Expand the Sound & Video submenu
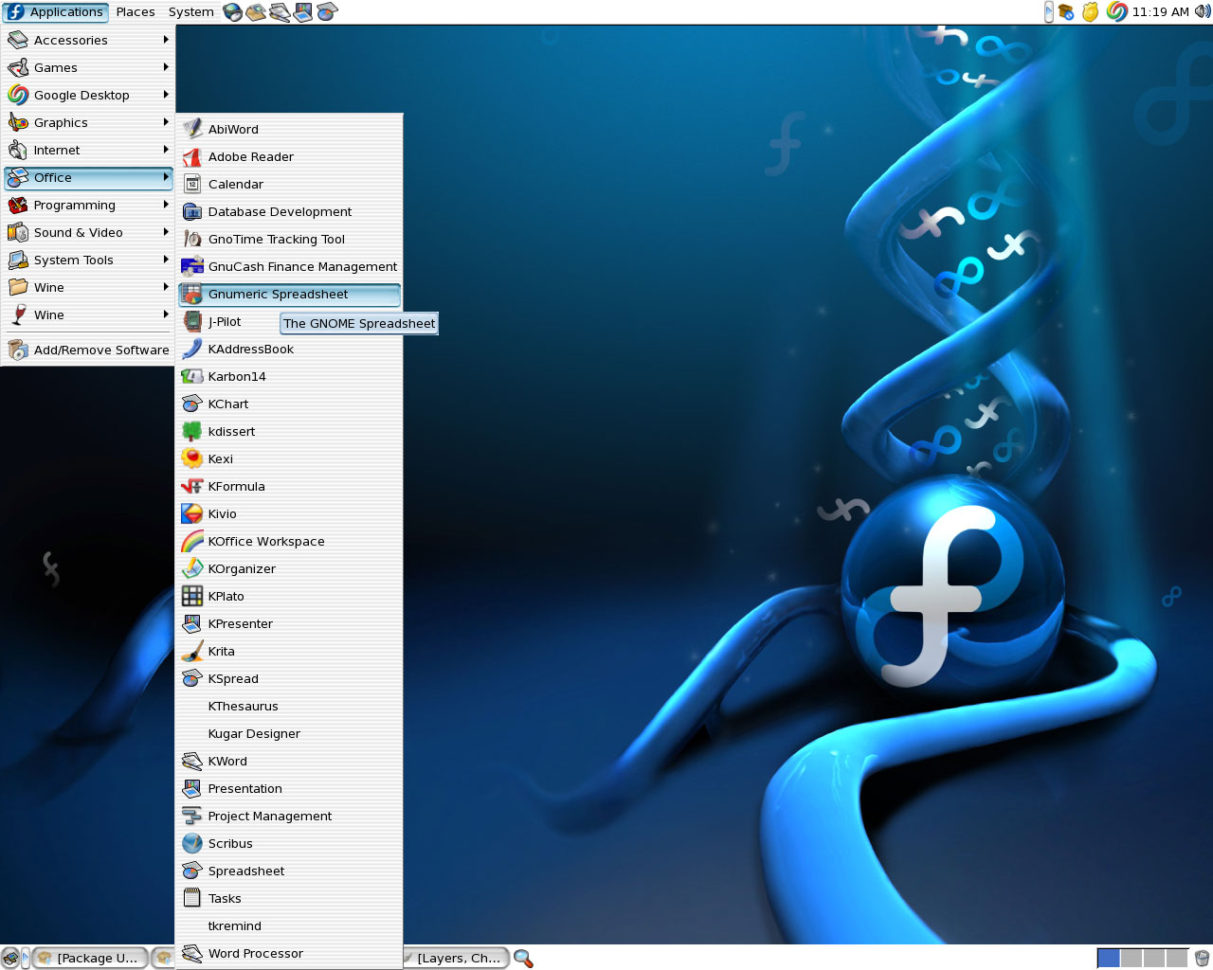The image size is (1213, 970). click(x=88, y=232)
